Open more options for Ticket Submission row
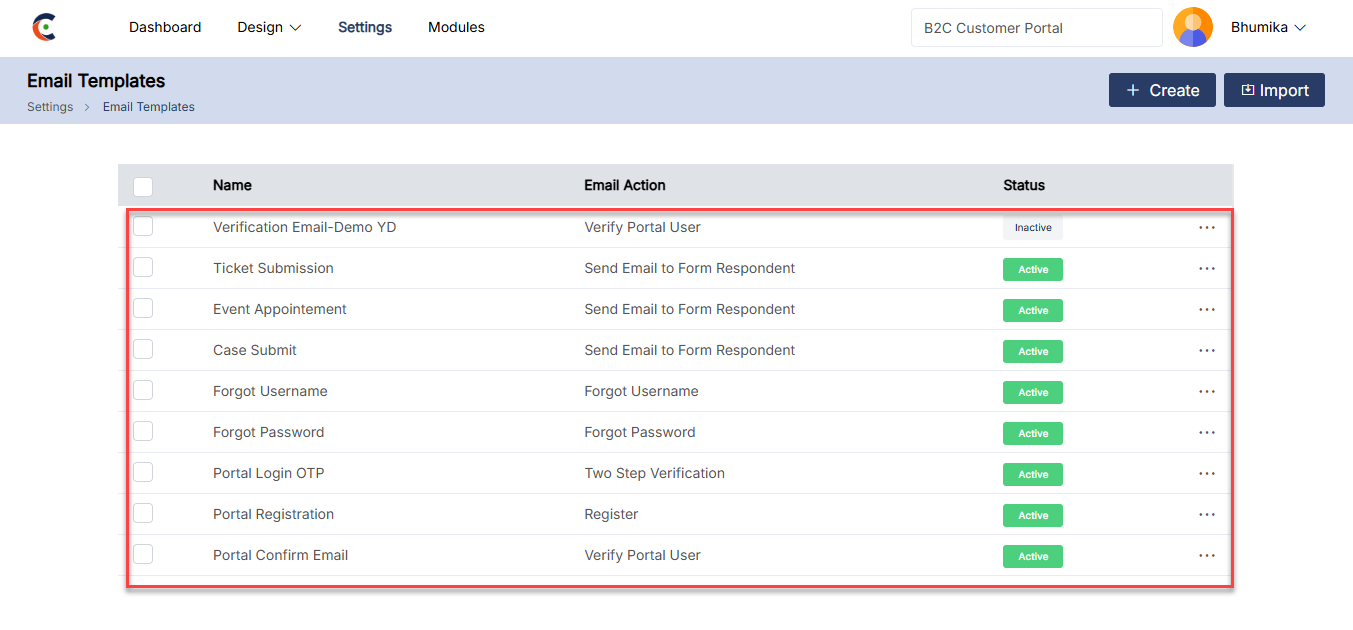This screenshot has height=630, width=1353. pos(1207,269)
